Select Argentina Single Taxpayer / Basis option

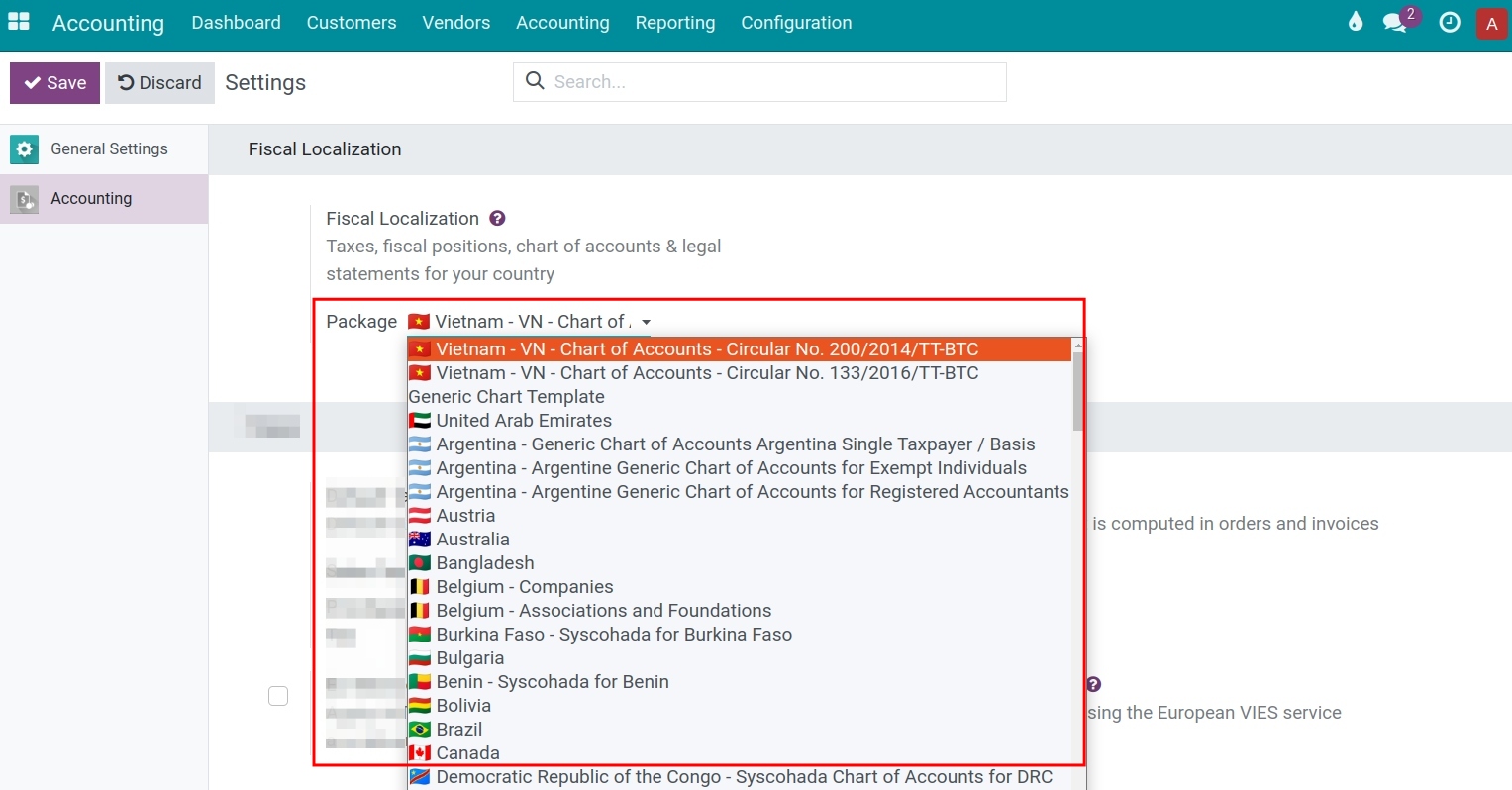[740, 444]
